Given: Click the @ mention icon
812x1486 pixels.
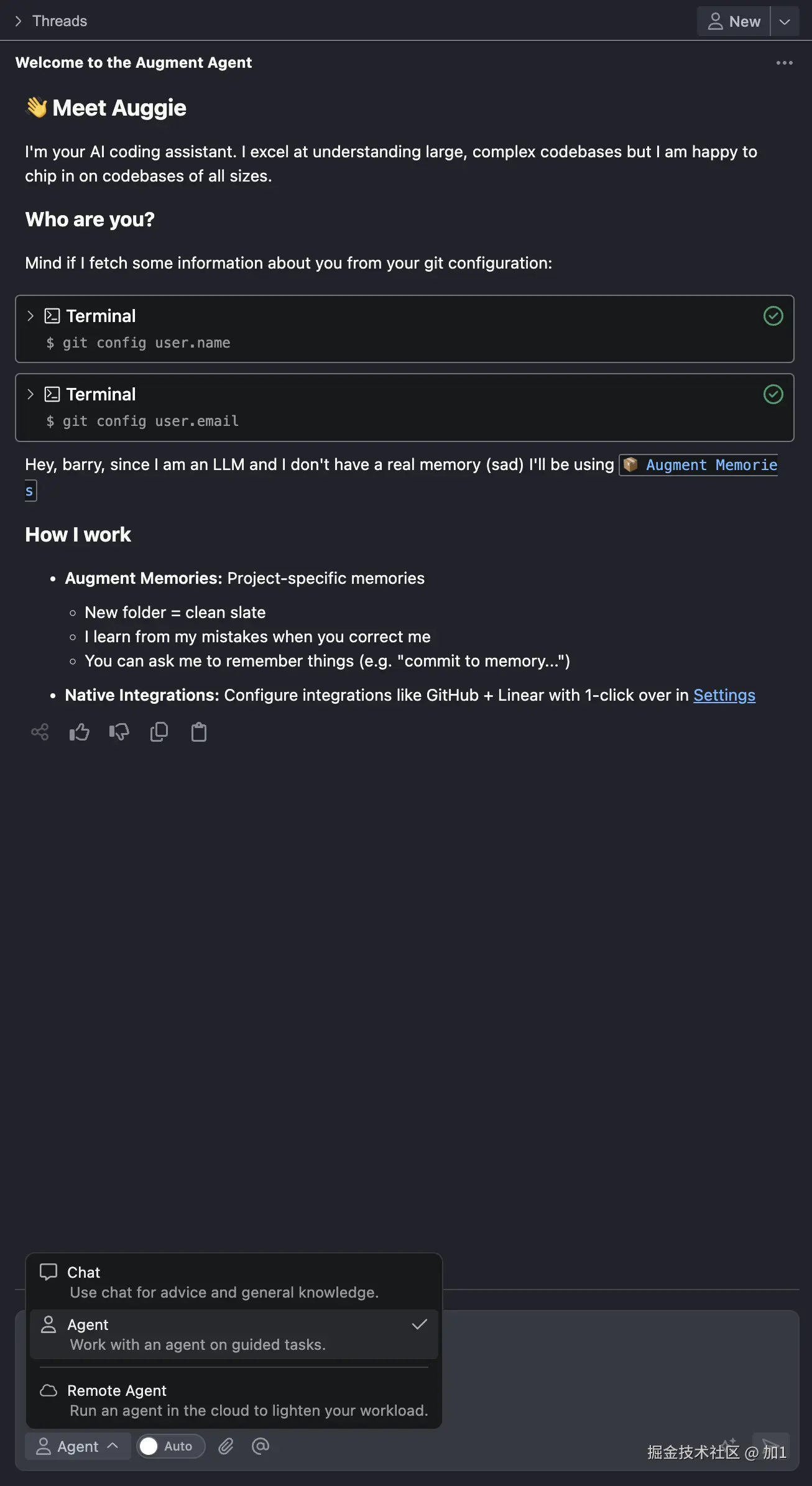Looking at the screenshot, I should point(261,1446).
